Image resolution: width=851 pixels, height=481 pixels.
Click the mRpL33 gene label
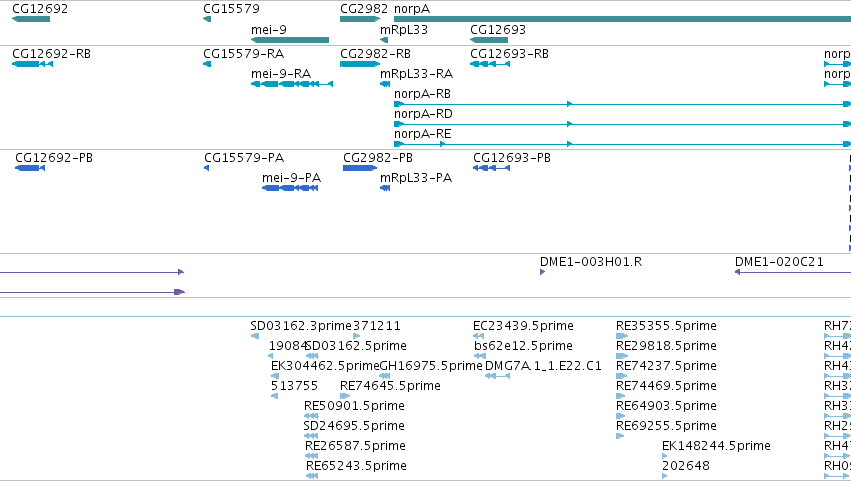[404, 30]
